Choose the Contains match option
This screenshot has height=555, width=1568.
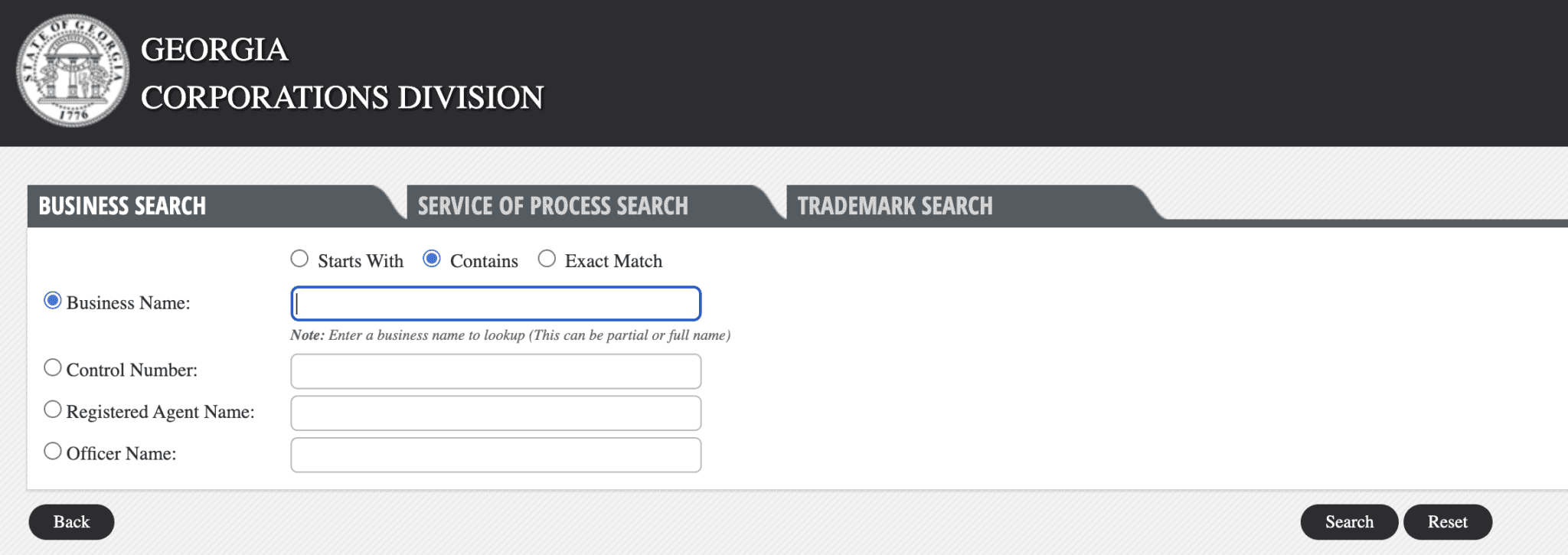click(x=432, y=259)
